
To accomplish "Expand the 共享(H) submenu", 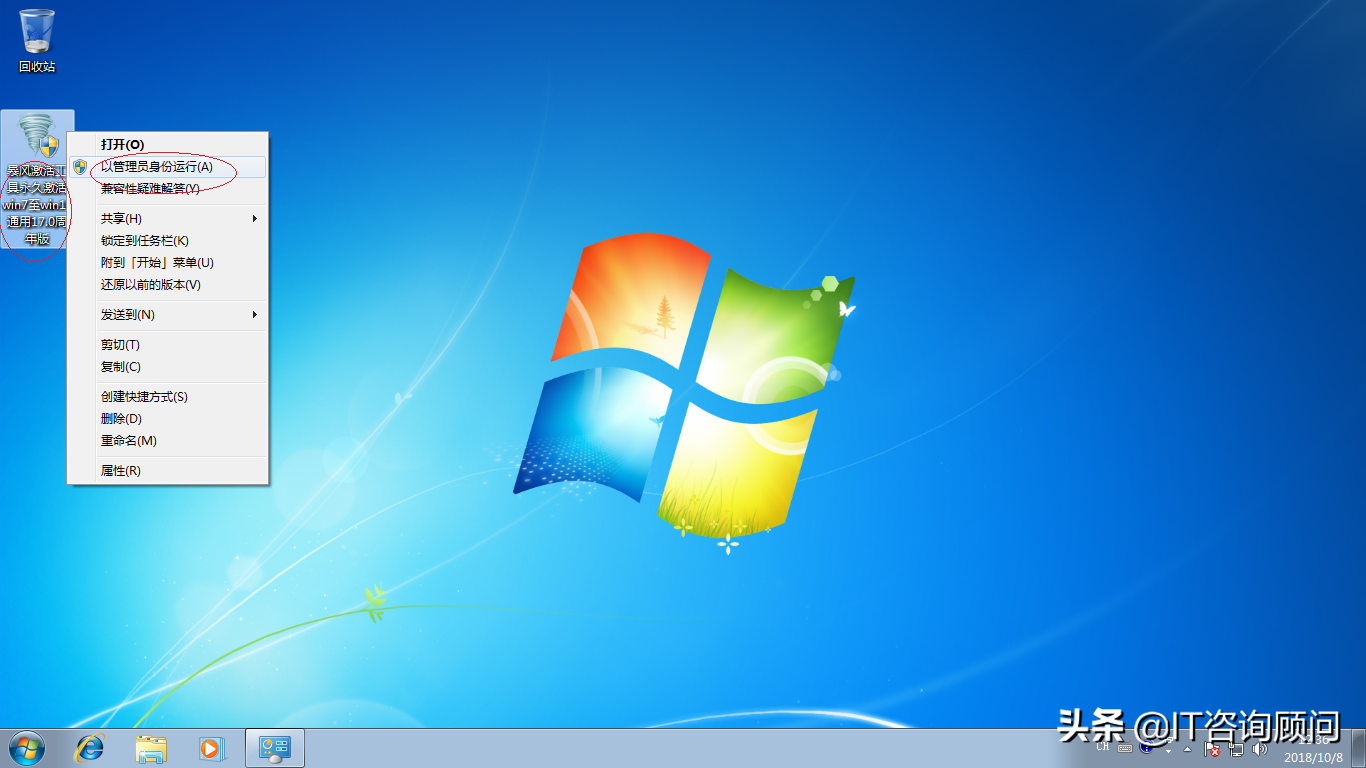I will 167,218.
